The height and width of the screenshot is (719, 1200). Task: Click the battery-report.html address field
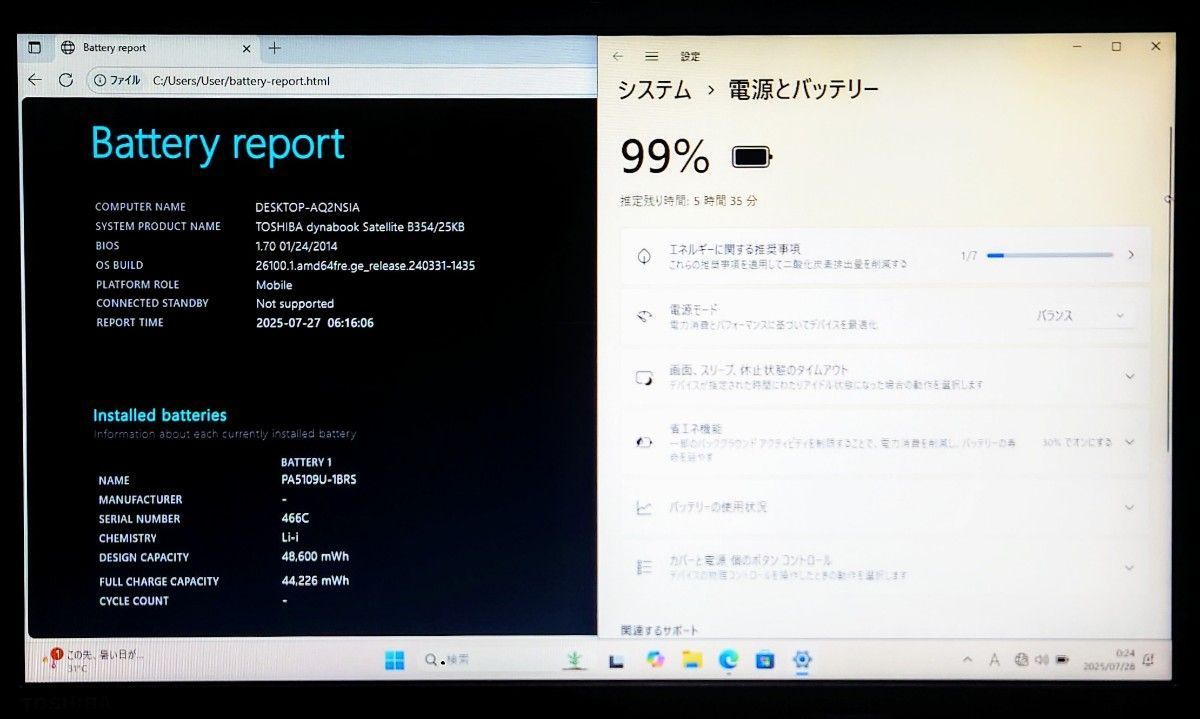(x=241, y=80)
